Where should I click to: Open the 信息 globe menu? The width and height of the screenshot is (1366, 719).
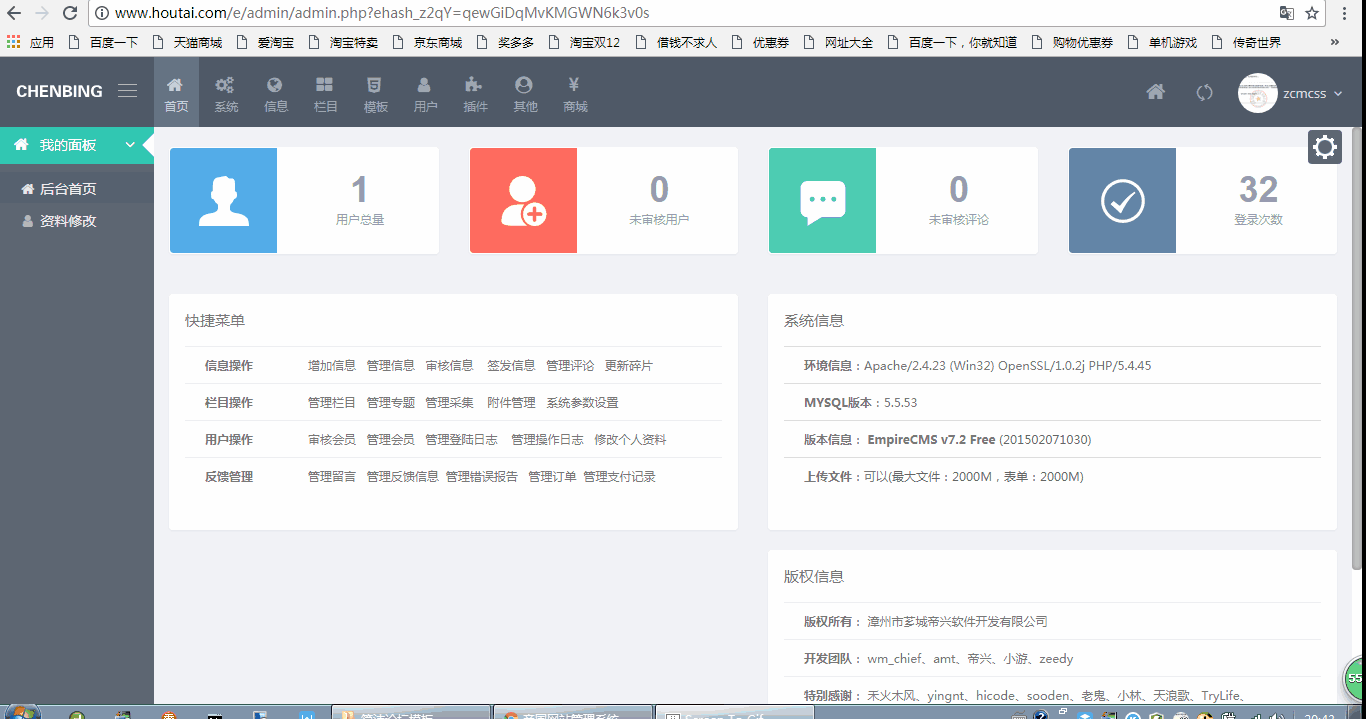coord(275,93)
